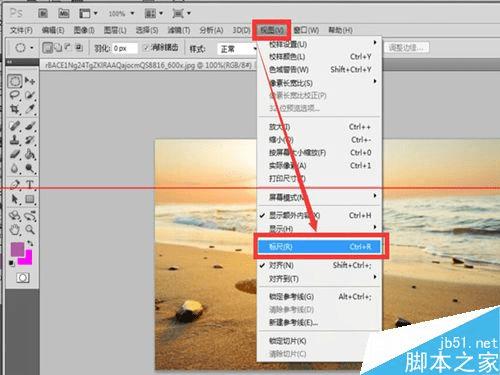Select the Spot Healing Brush tool
The width and height of the screenshot is (500, 375).
(x=15, y=126)
